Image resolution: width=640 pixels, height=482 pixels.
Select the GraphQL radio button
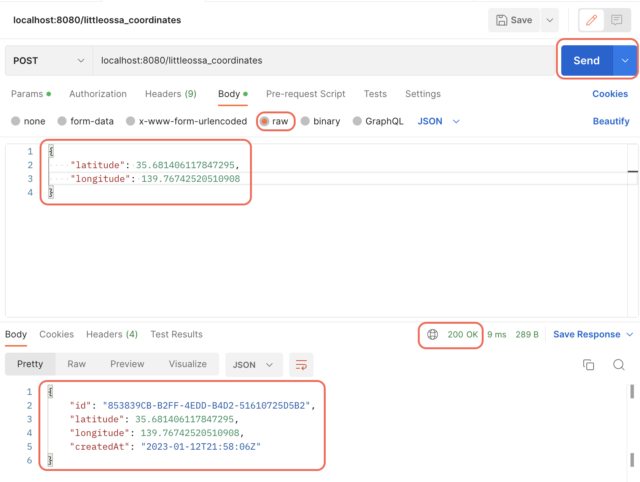tap(357, 121)
